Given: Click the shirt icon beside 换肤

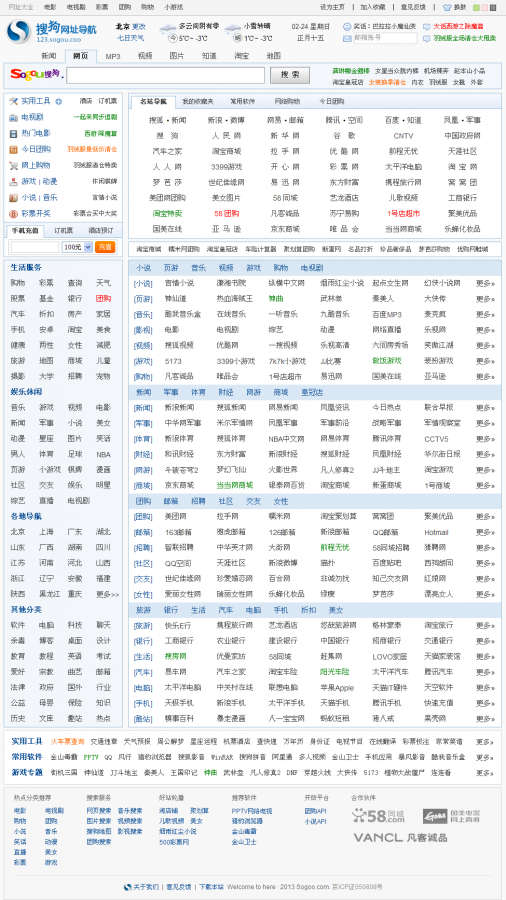Looking at the screenshot, I should (x=447, y=7).
